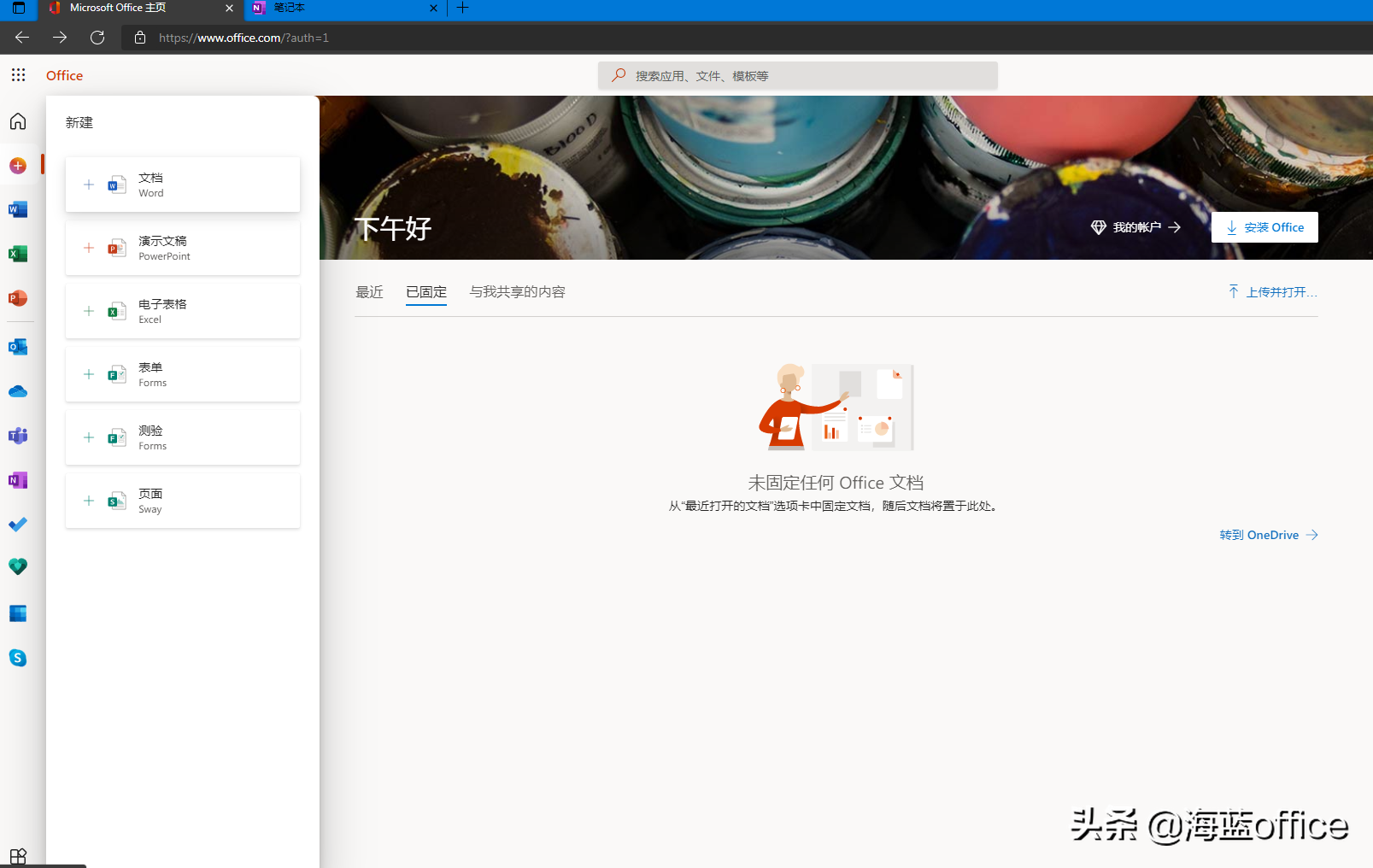Image resolution: width=1373 pixels, height=868 pixels.
Task: Switch to 笔记本 browser tab
Action: (345, 8)
